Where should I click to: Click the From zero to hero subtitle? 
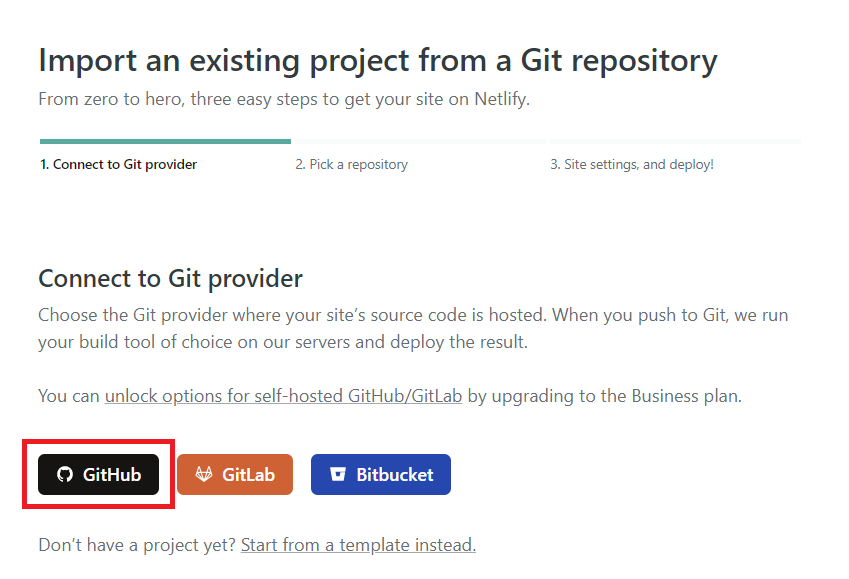pos(284,99)
